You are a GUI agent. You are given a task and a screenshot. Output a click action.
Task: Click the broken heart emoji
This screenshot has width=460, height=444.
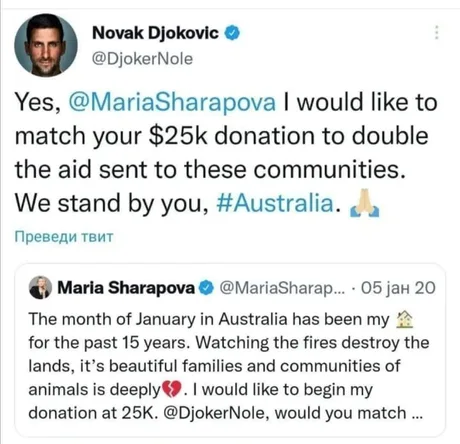coord(171,390)
